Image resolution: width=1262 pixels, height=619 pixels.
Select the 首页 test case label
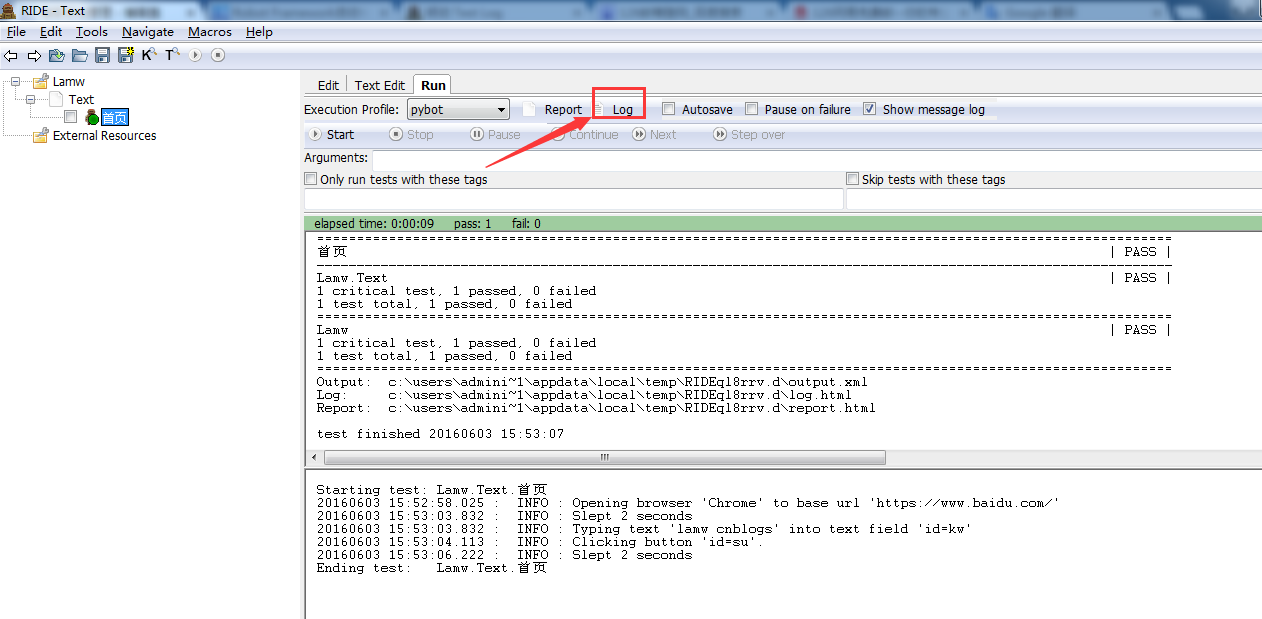[x=115, y=118]
